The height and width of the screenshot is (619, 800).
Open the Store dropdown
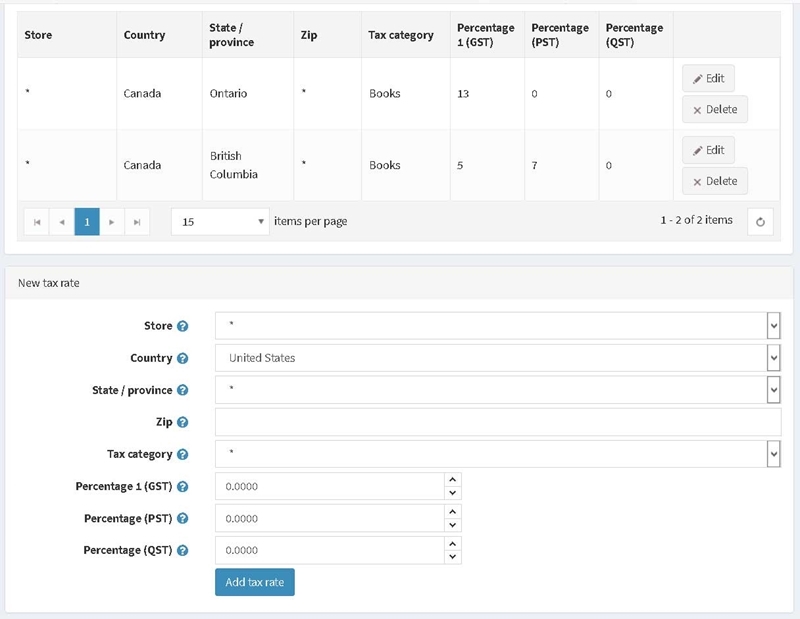[497, 326]
